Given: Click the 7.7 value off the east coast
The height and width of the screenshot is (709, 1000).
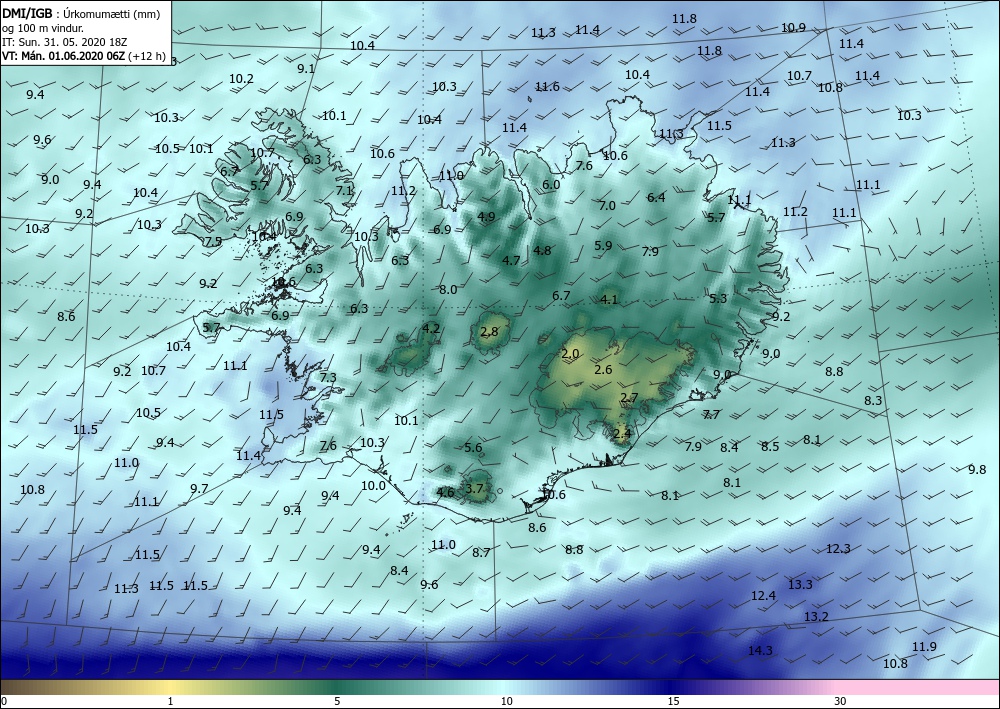Looking at the screenshot, I should pos(711,414).
